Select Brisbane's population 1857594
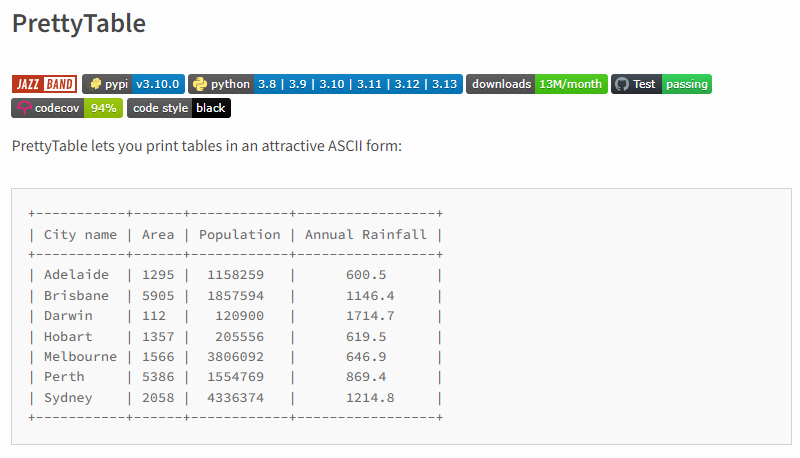Image resolution: width=800 pixels, height=458 pixels. pos(235,296)
